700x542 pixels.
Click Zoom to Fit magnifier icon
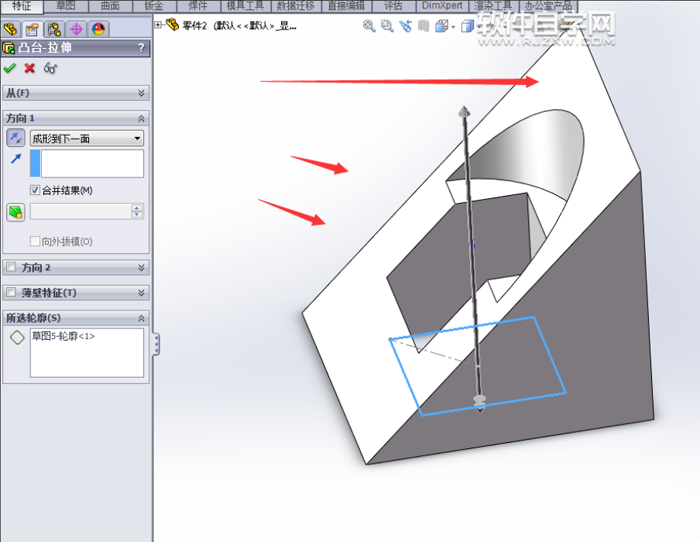click(x=369, y=26)
